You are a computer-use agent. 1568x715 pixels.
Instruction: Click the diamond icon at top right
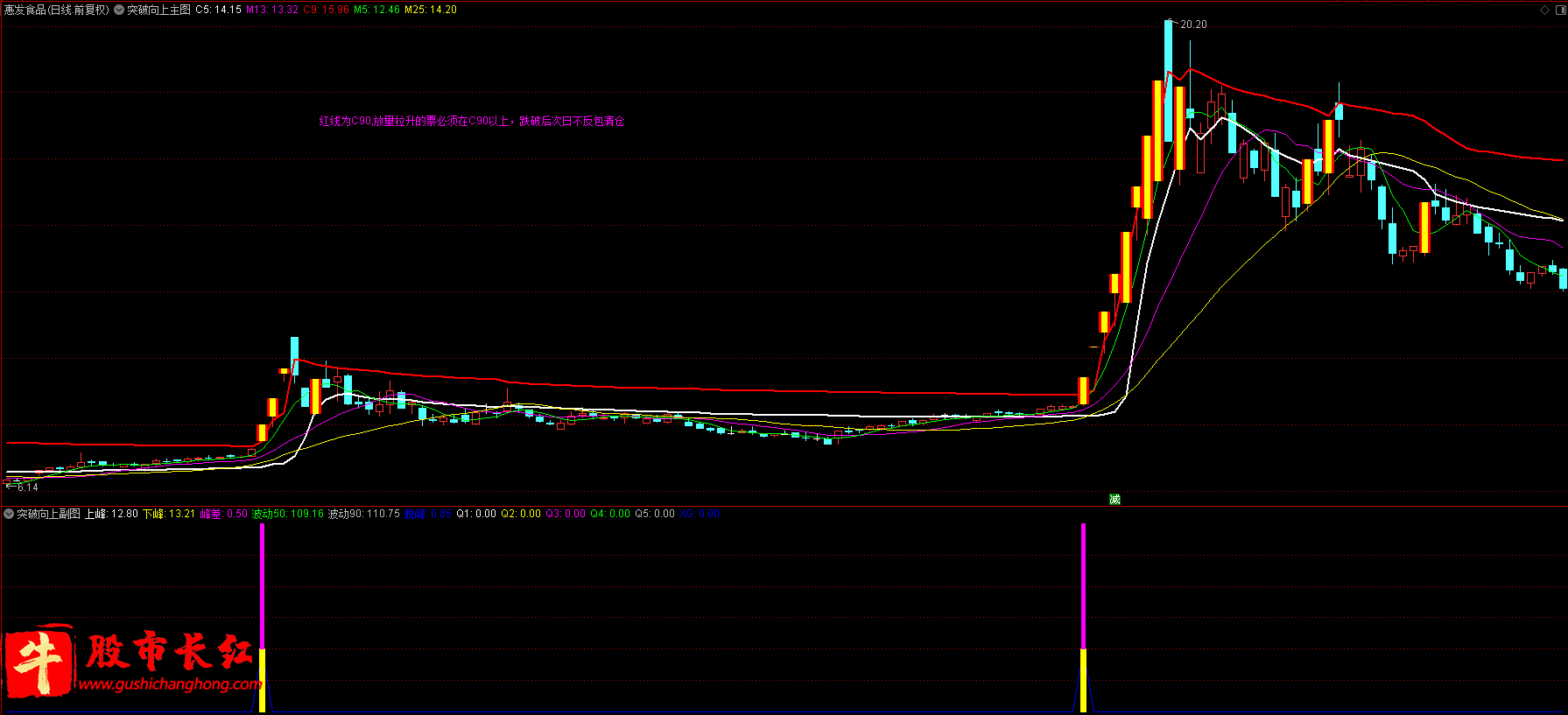click(x=1544, y=10)
